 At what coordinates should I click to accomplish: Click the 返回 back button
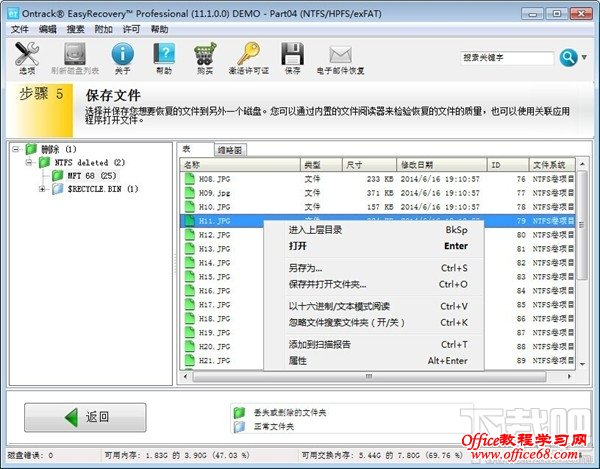(x=85, y=417)
